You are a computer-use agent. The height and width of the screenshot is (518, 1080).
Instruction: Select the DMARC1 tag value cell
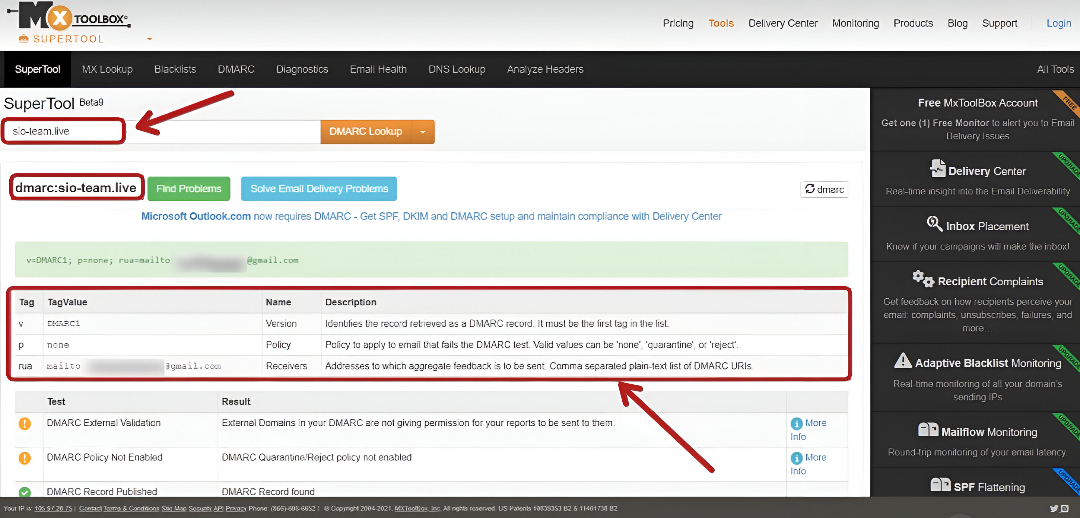point(64,323)
